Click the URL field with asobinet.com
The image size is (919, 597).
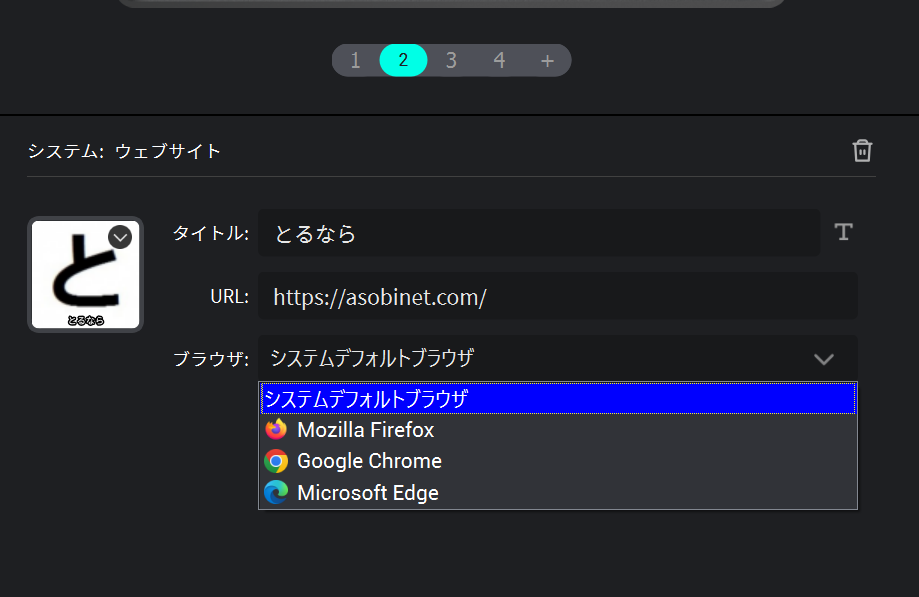[557, 297]
